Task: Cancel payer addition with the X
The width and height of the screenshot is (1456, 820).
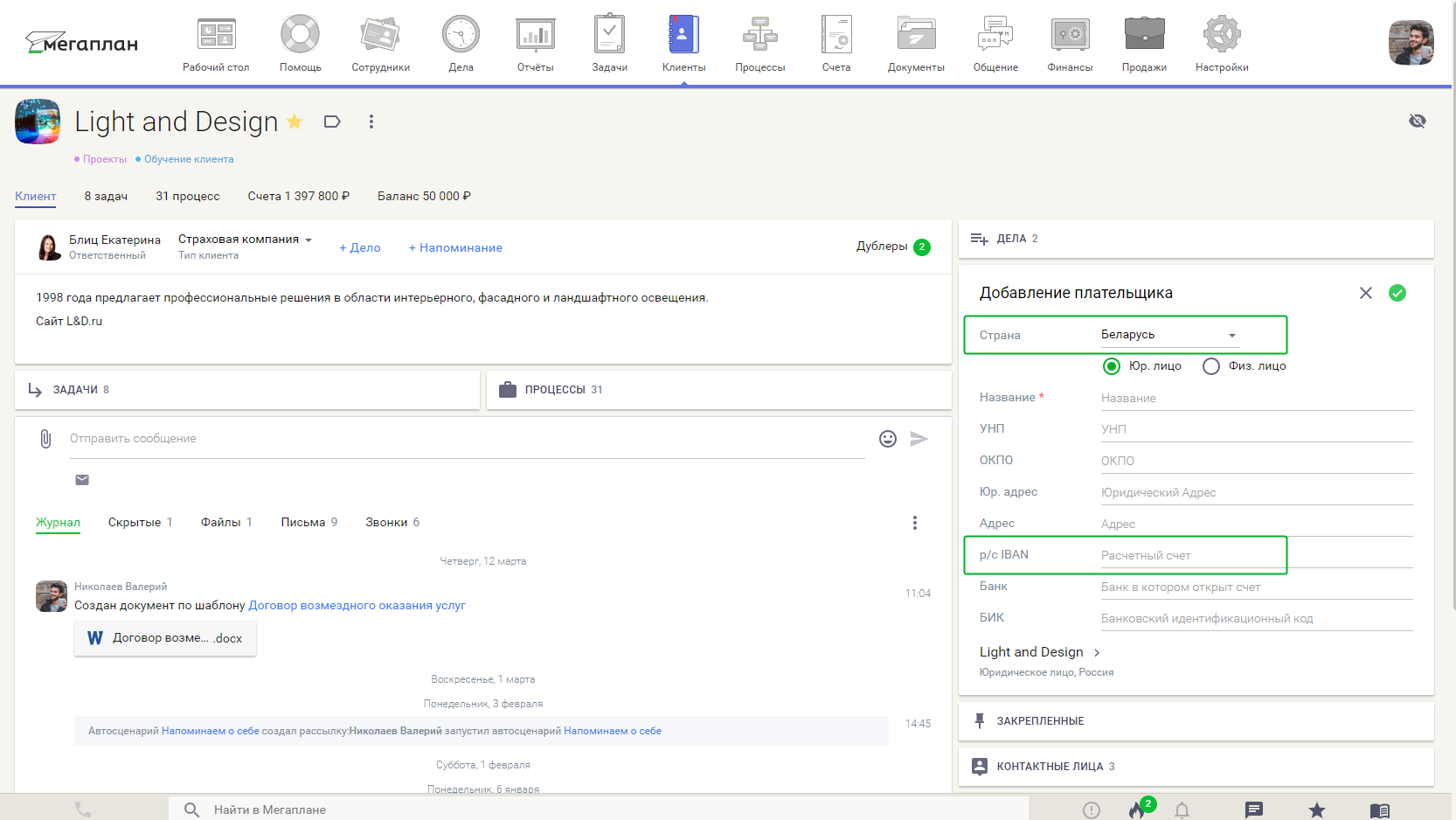Action: tap(1366, 293)
